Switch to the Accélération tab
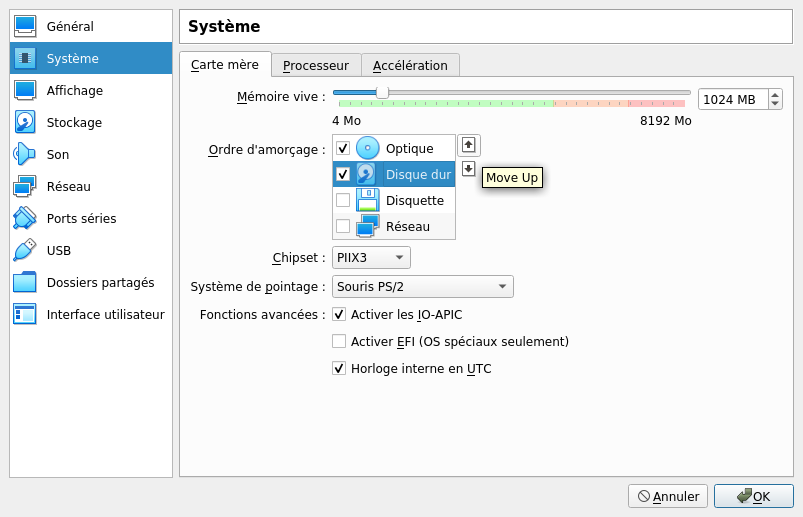 [x=410, y=65]
